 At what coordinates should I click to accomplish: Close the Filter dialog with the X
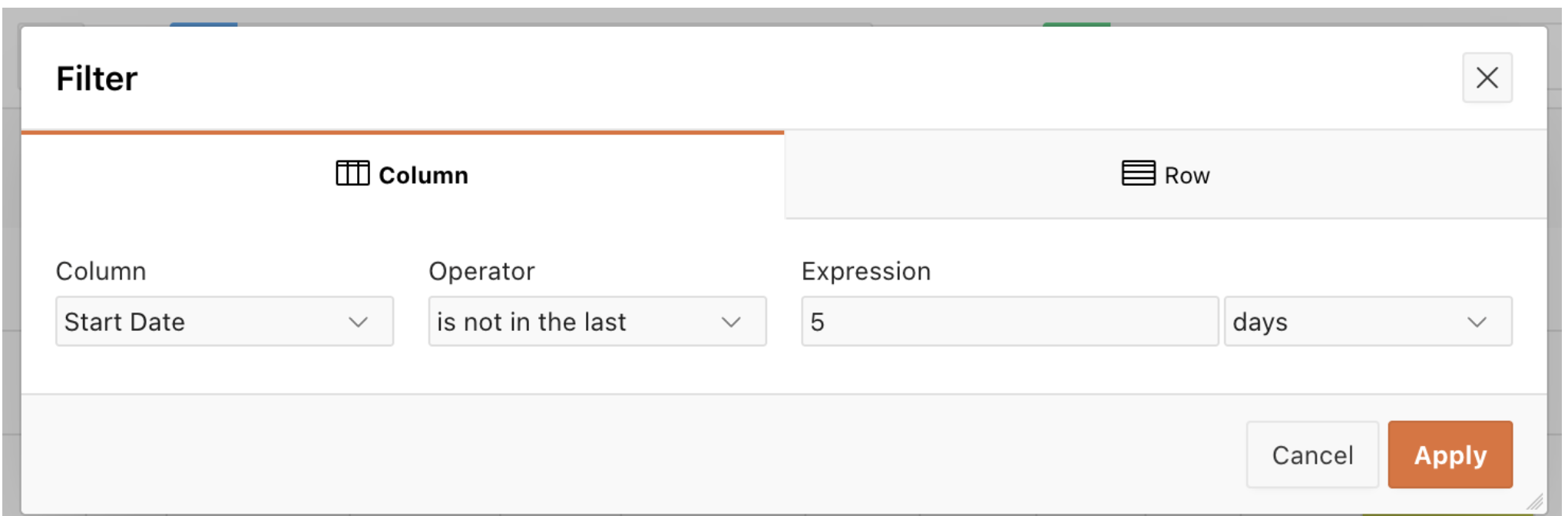[1487, 78]
